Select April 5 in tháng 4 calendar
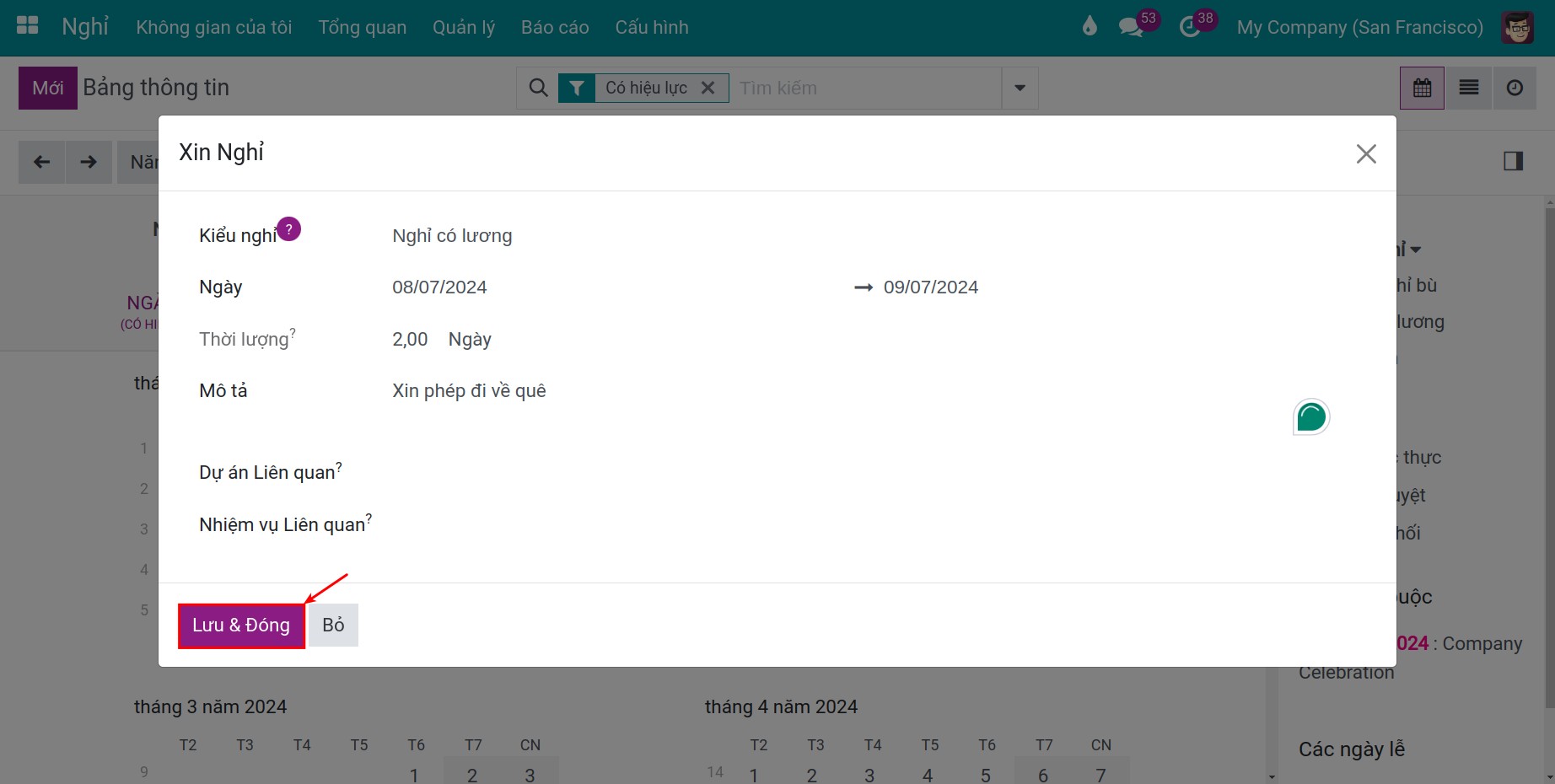The height and width of the screenshot is (784, 1555). (986, 774)
